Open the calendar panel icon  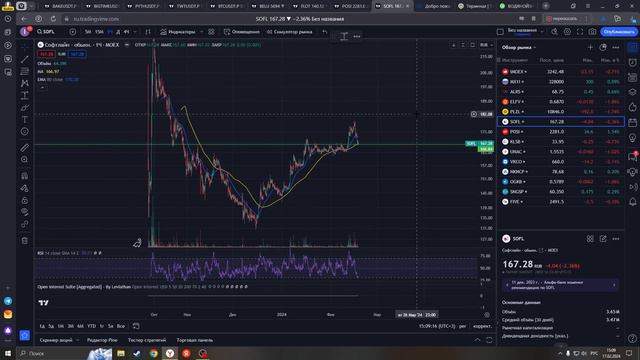(632, 122)
